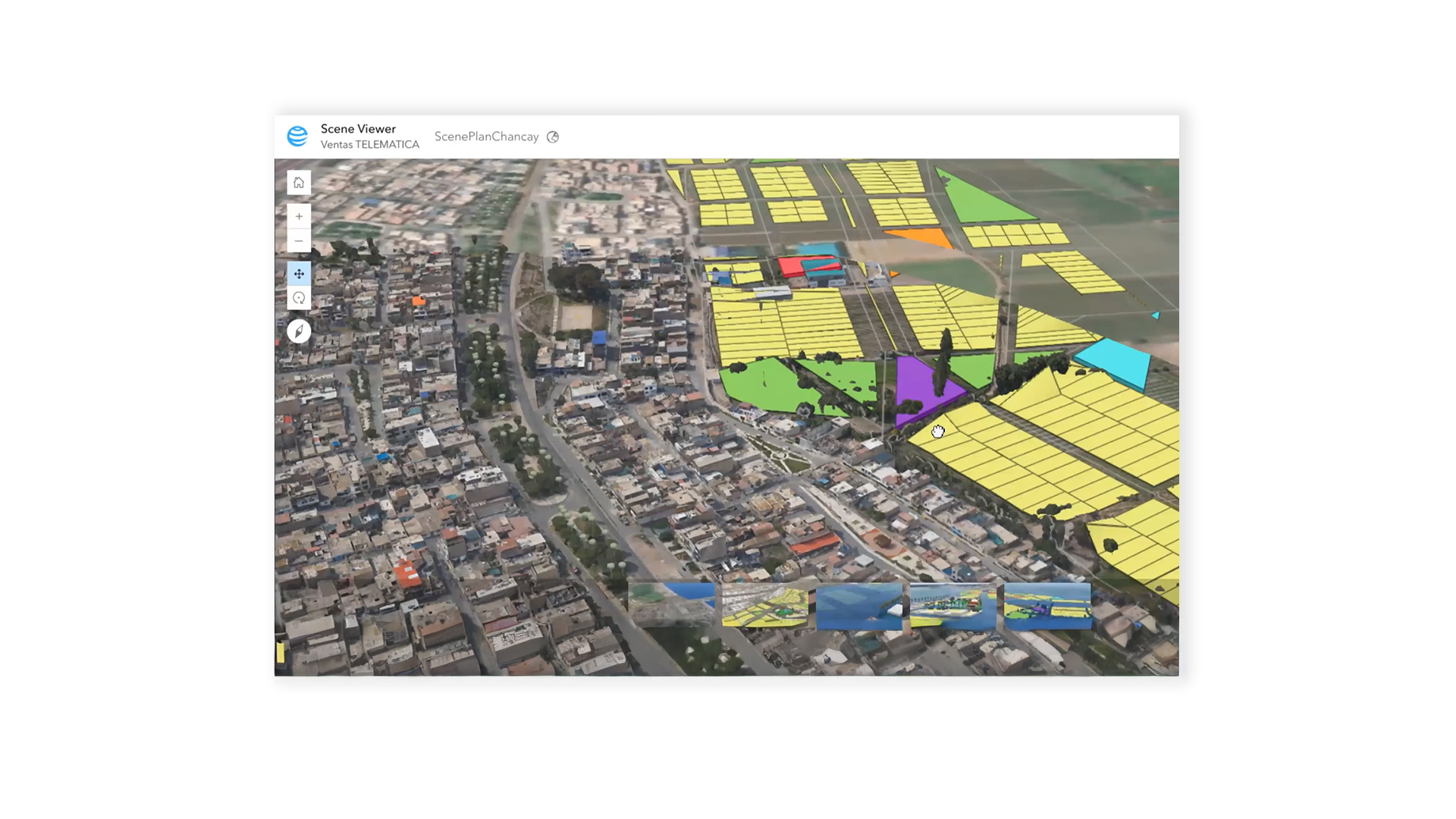Viewport: 1456px width, 819px height.
Task: Select the orange triangular parcel
Action: coord(927,237)
